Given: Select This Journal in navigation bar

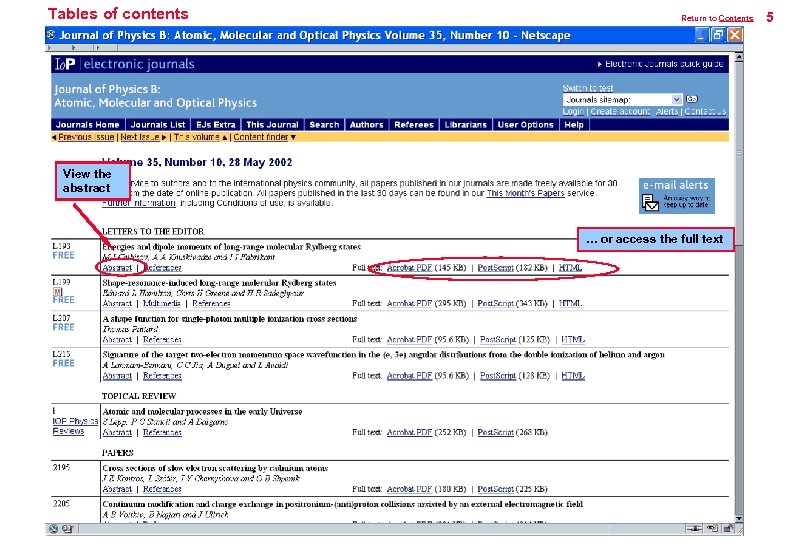Looking at the screenshot, I should tap(272, 125).
